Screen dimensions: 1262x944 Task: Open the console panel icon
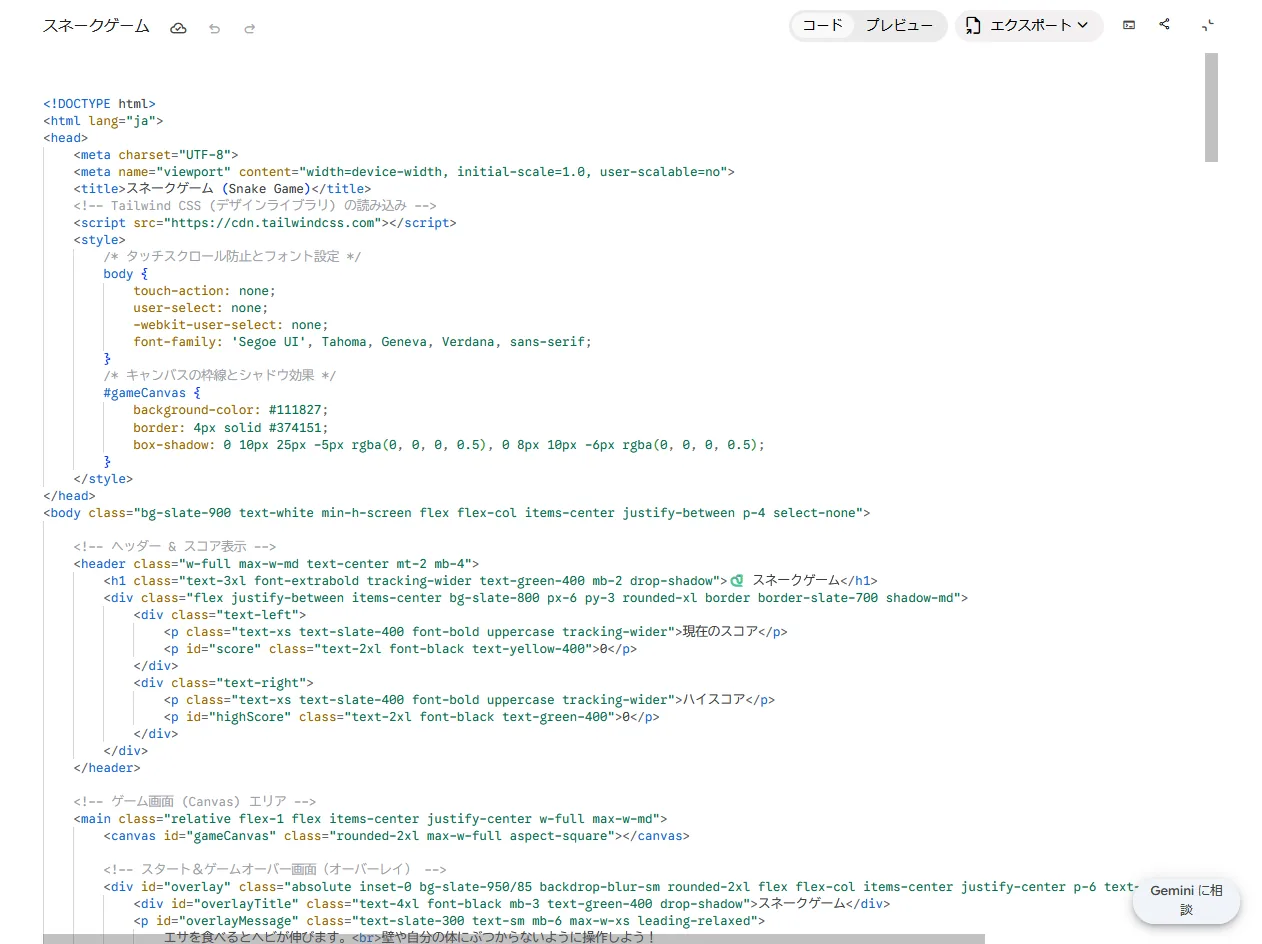[1129, 25]
